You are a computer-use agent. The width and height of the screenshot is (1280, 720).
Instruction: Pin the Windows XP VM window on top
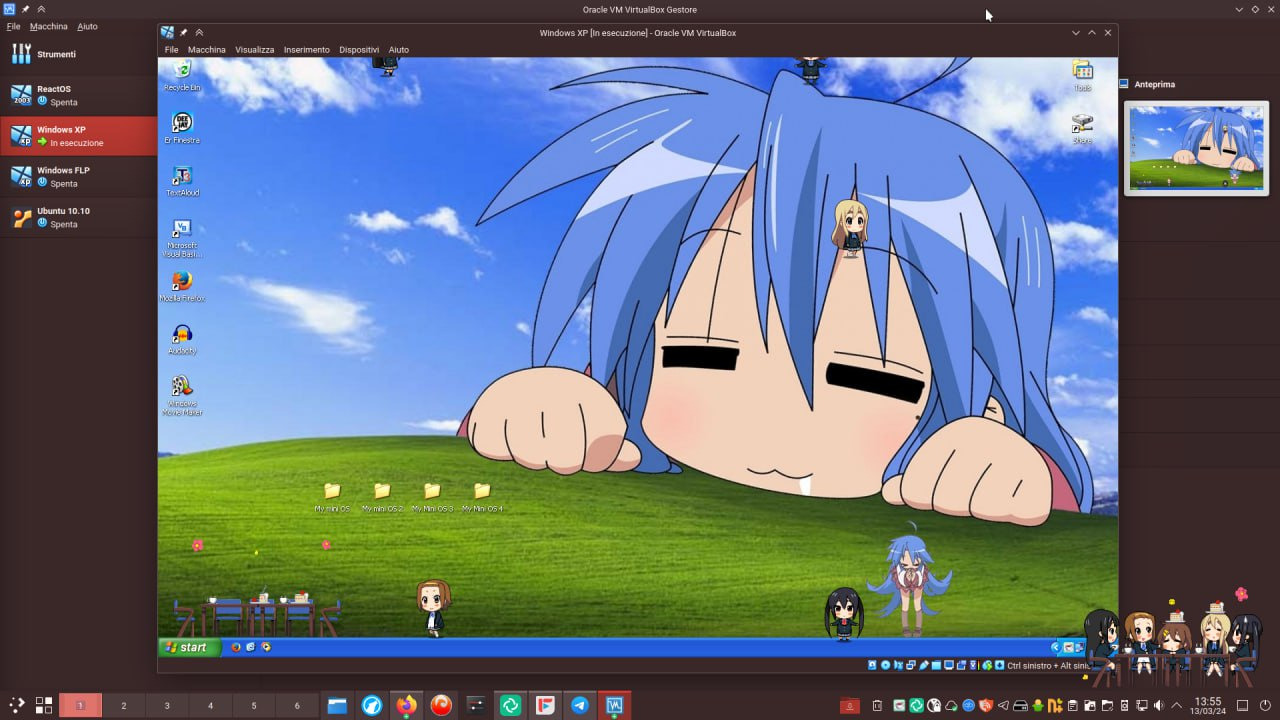tap(184, 33)
